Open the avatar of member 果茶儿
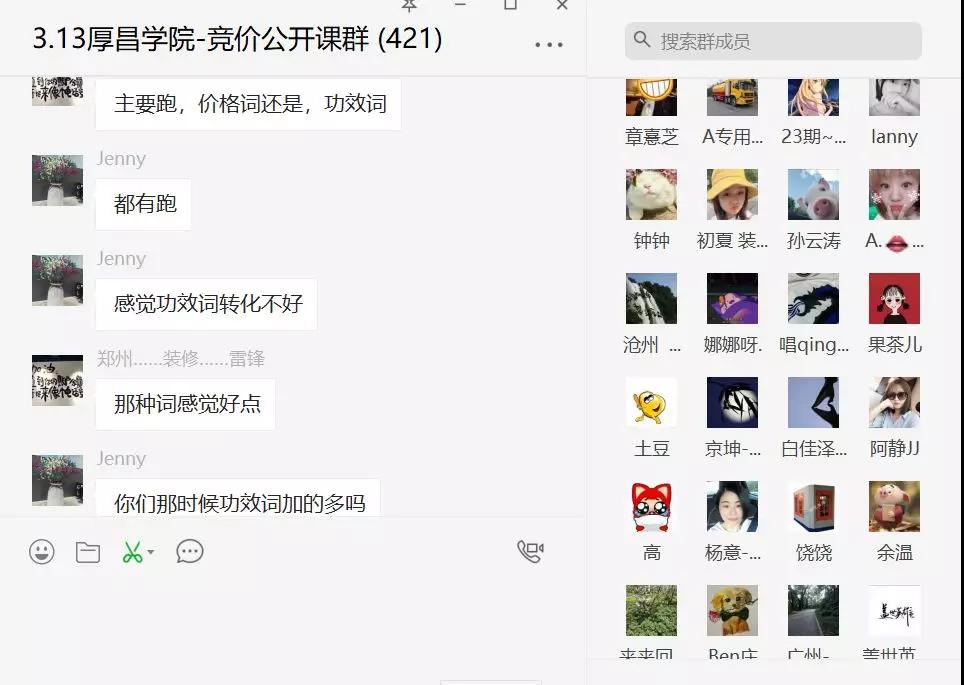 (894, 298)
